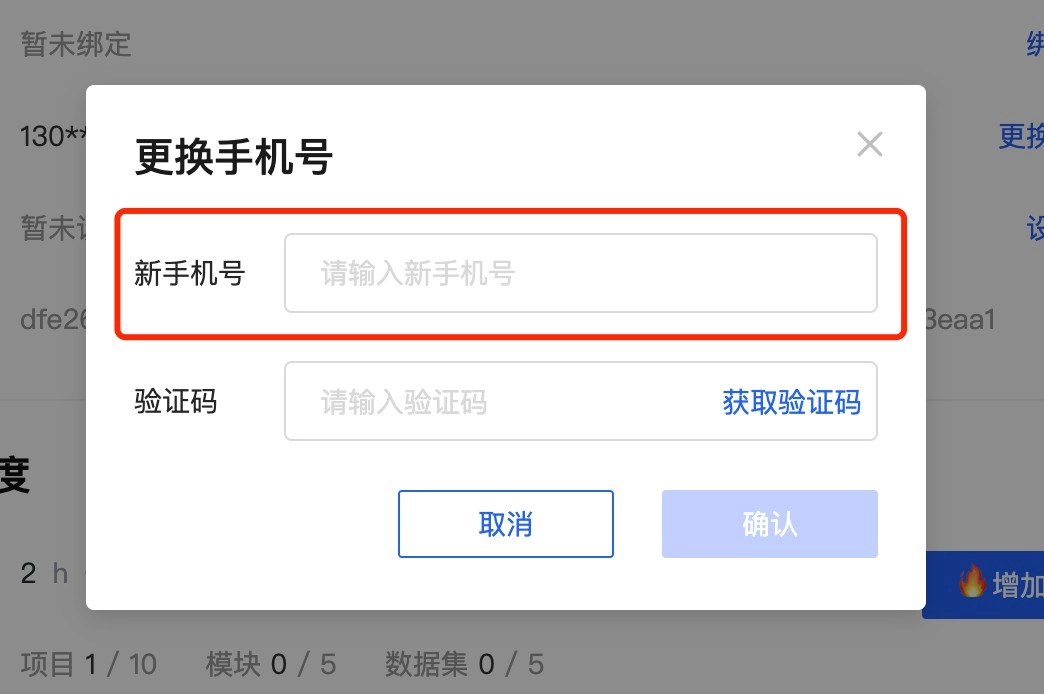This screenshot has width=1044, height=694.
Task: Click the 数据集 0/5 quota stat
Action: 461,664
